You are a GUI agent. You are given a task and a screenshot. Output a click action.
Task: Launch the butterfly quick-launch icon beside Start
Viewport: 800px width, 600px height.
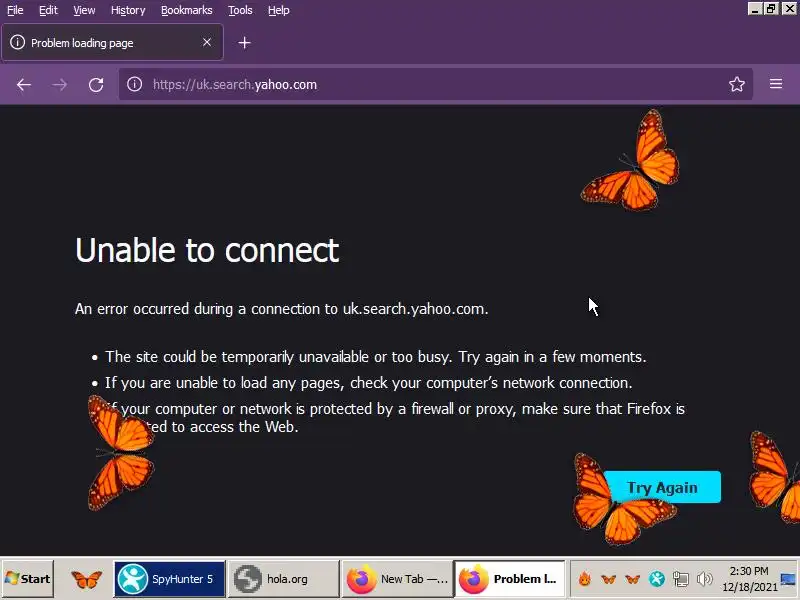[x=86, y=579]
